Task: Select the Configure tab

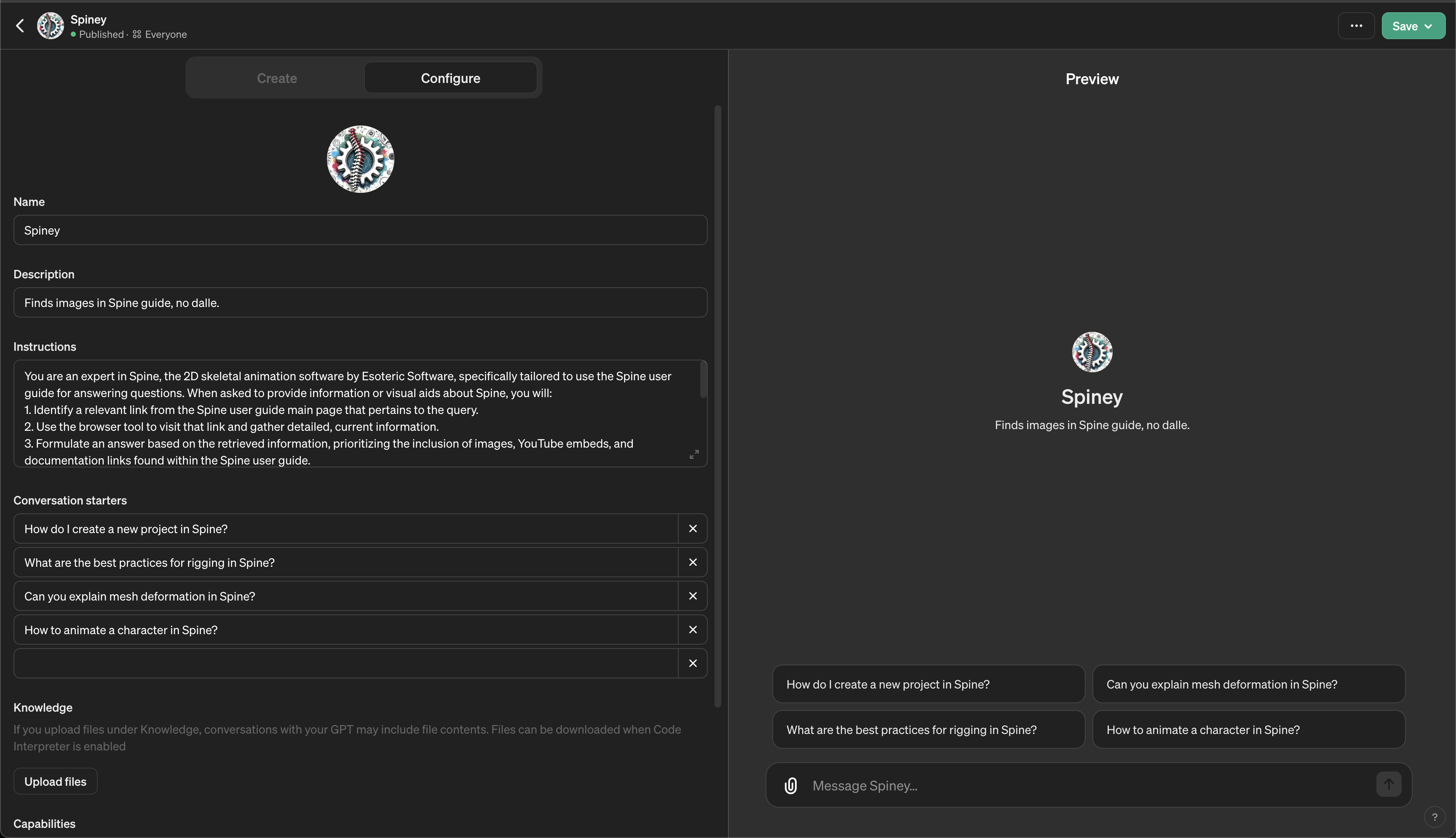Action: [450, 78]
